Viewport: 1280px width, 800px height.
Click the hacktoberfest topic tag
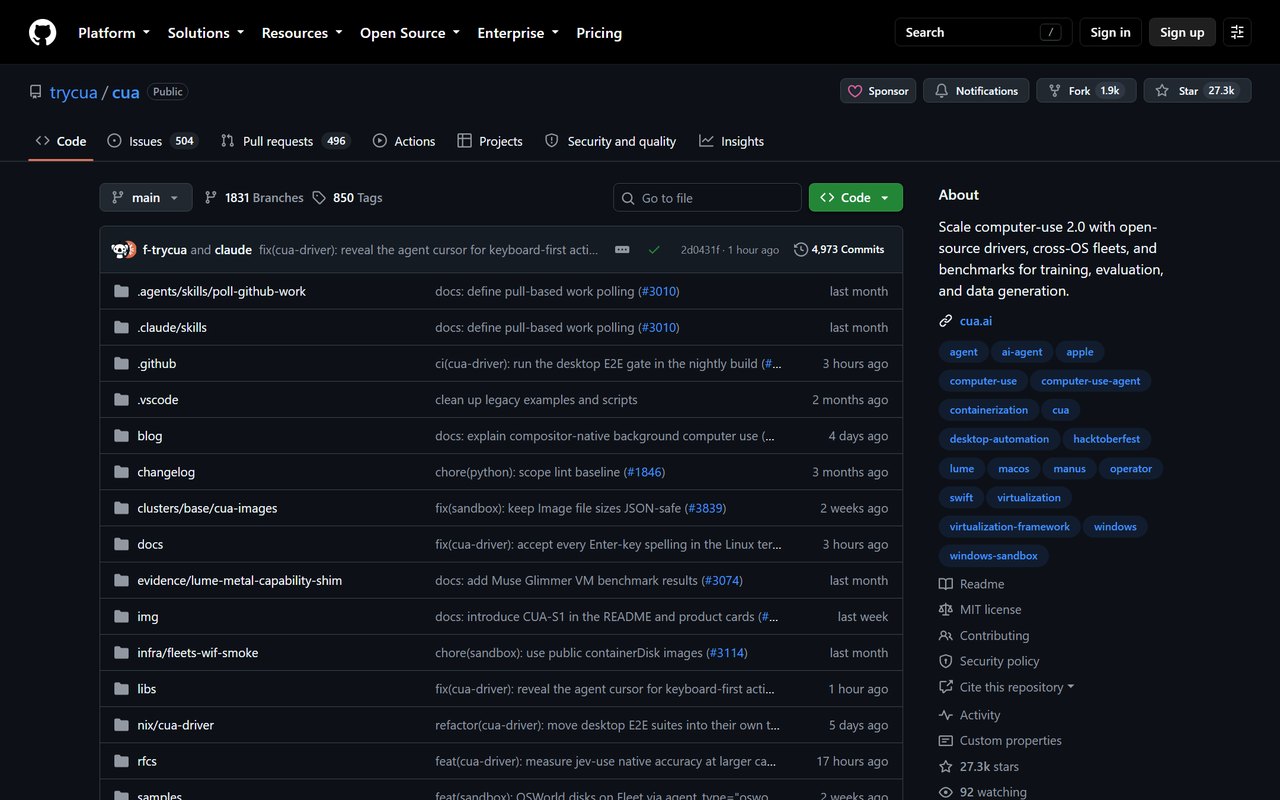click(x=1106, y=439)
